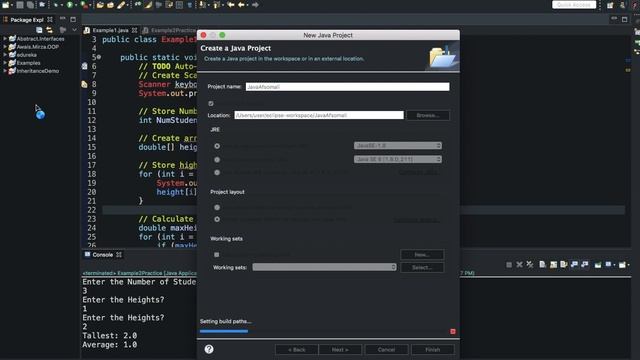Image resolution: width=640 pixels, height=360 pixels.
Task: Click the Word Wrap icon in Console toolbar
Action: pyautogui.click(x=564, y=265)
